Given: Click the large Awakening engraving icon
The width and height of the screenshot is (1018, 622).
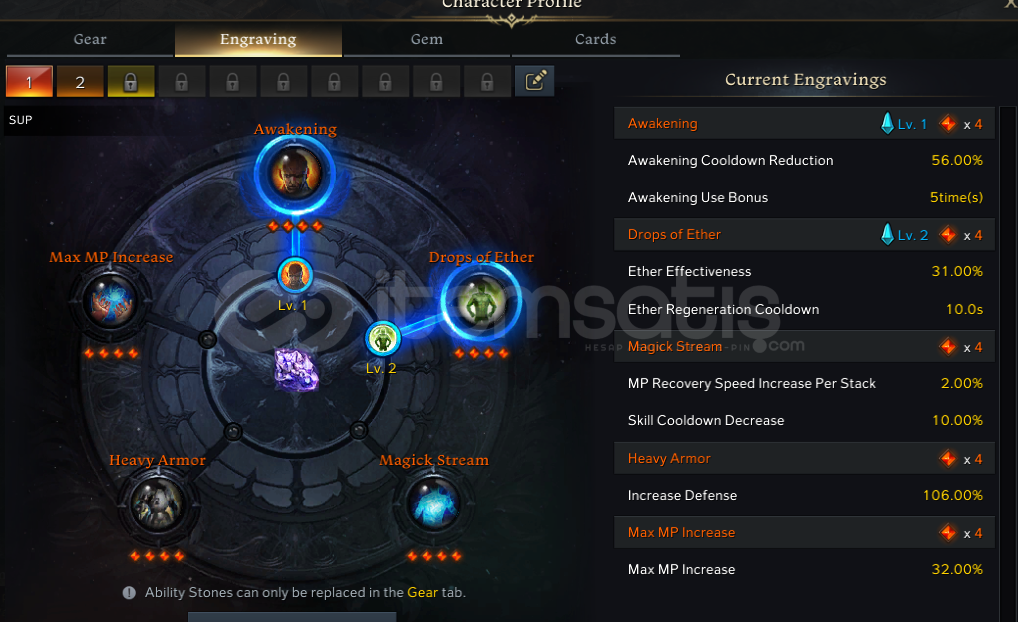Looking at the screenshot, I should tap(295, 175).
